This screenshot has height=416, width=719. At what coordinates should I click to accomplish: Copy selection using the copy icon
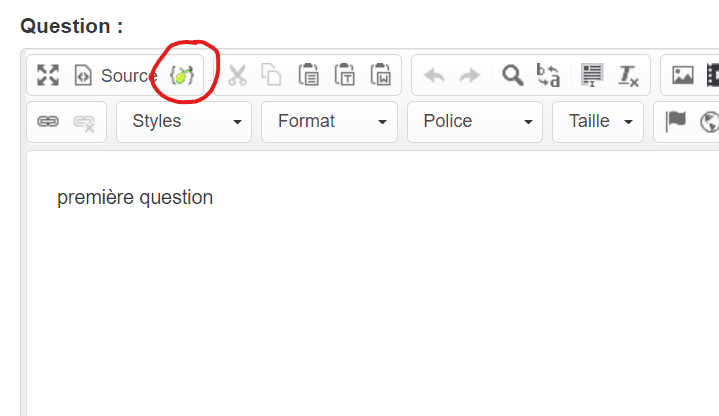click(271, 75)
